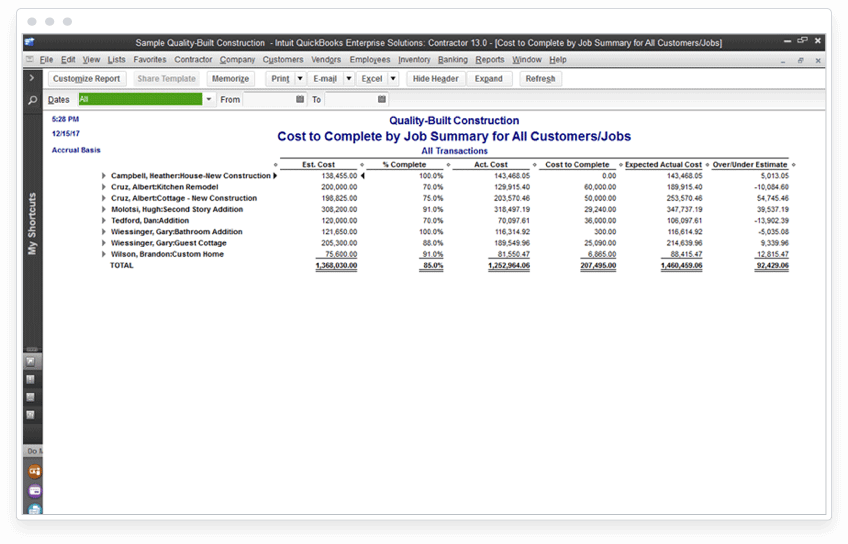
Task: Expand Molotsi, Hugh:Second Story Addition row
Action: [x=103, y=209]
